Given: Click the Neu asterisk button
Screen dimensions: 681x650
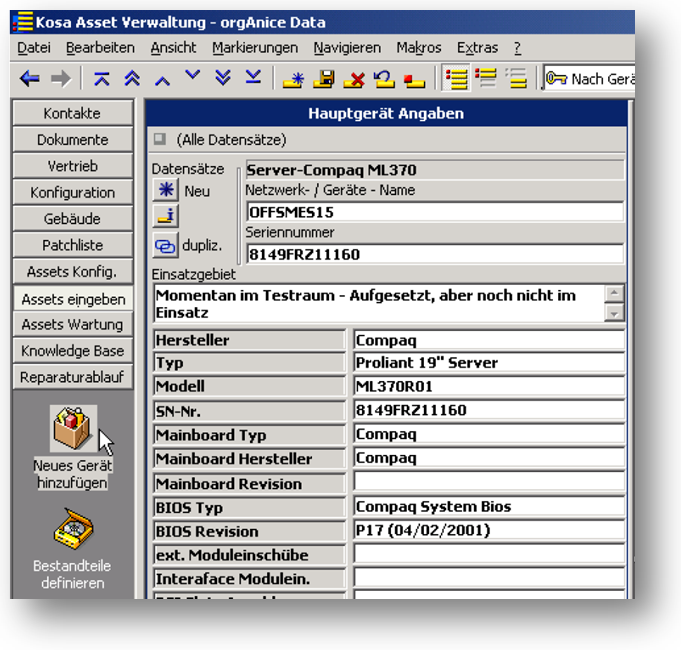Looking at the screenshot, I should [165, 190].
